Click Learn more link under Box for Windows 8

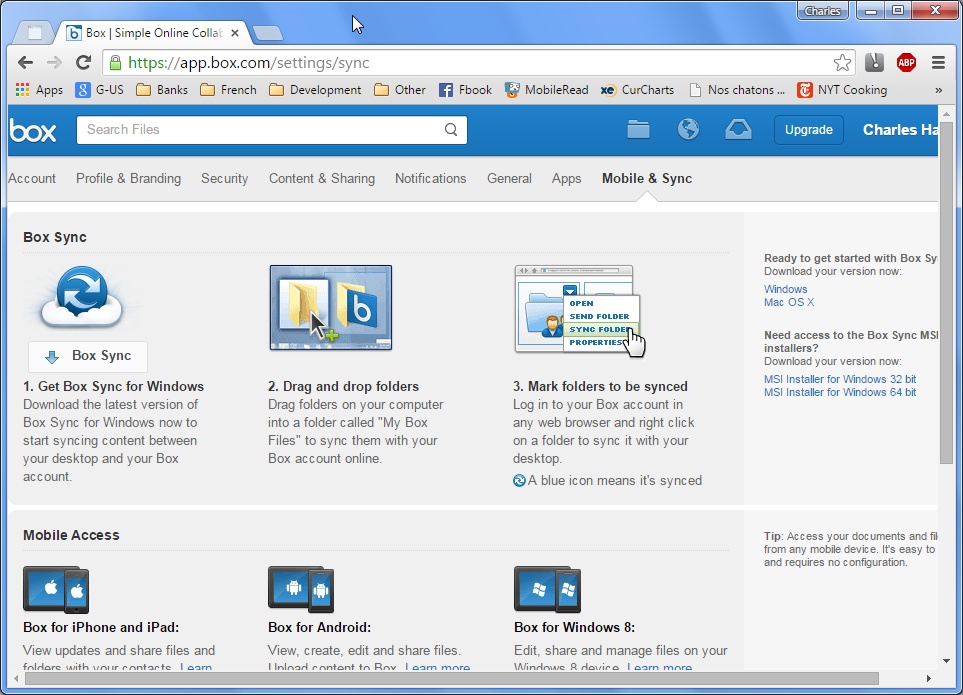coord(659,667)
